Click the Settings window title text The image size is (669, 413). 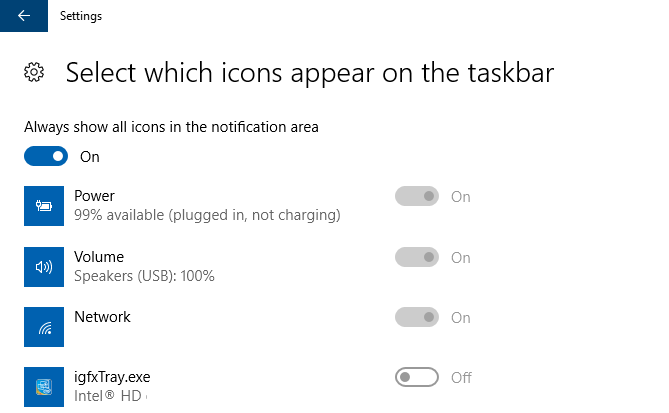click(81, 16)
